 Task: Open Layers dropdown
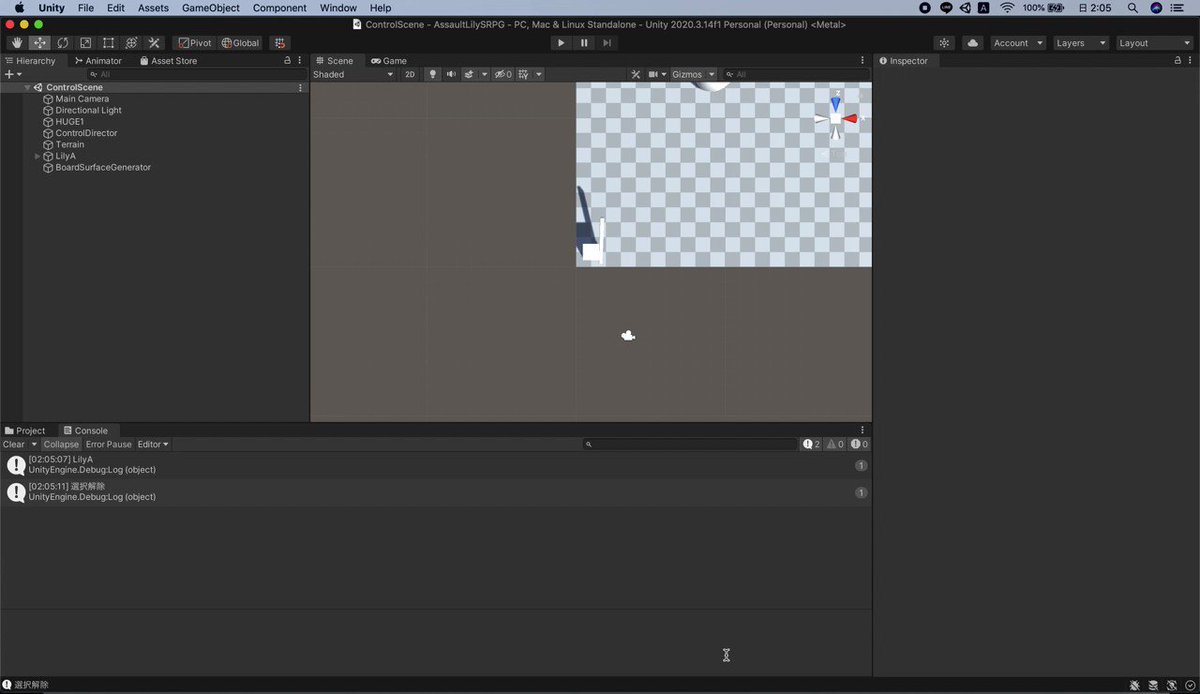point(1081,43)
